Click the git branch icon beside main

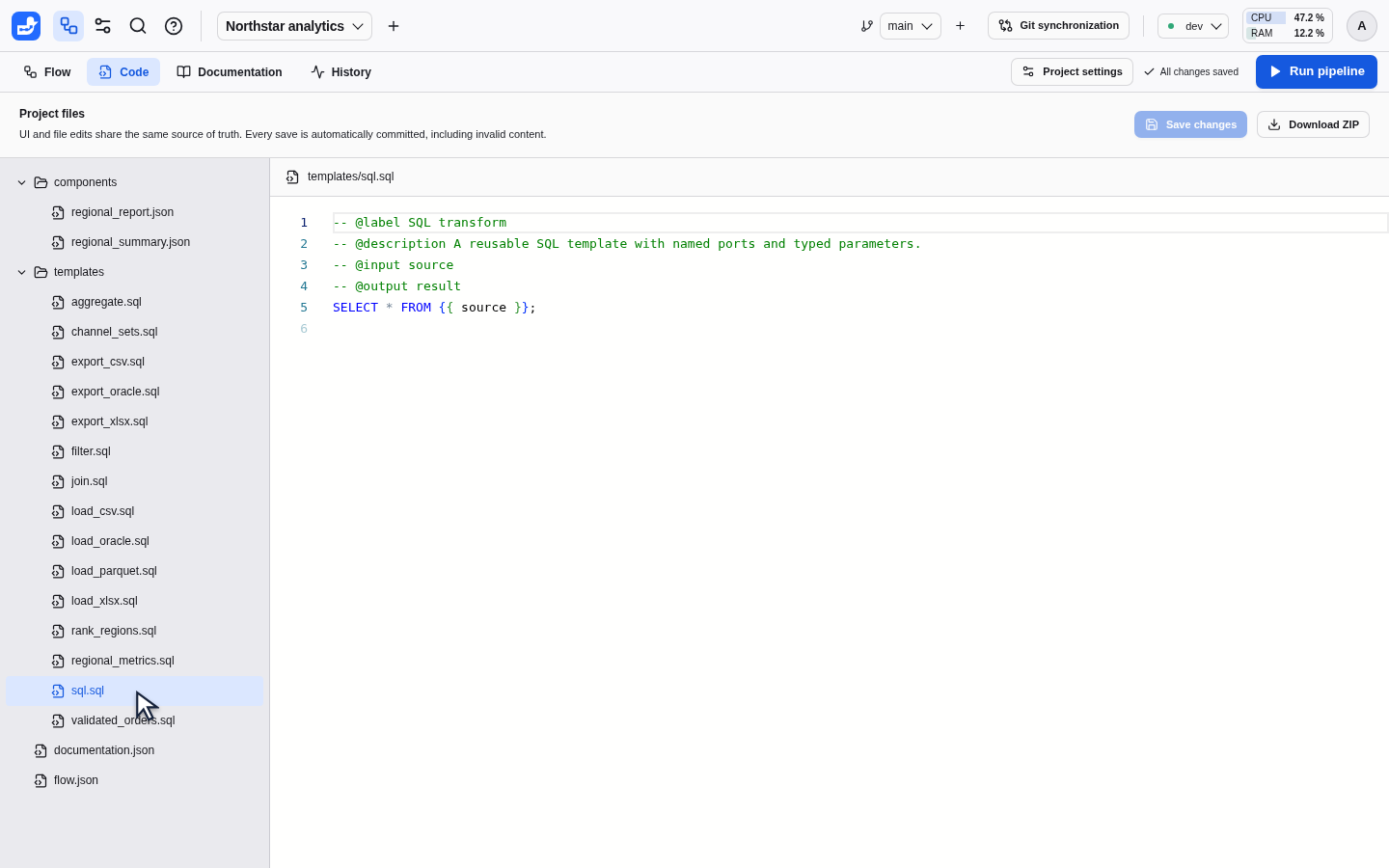coord(867,26)
